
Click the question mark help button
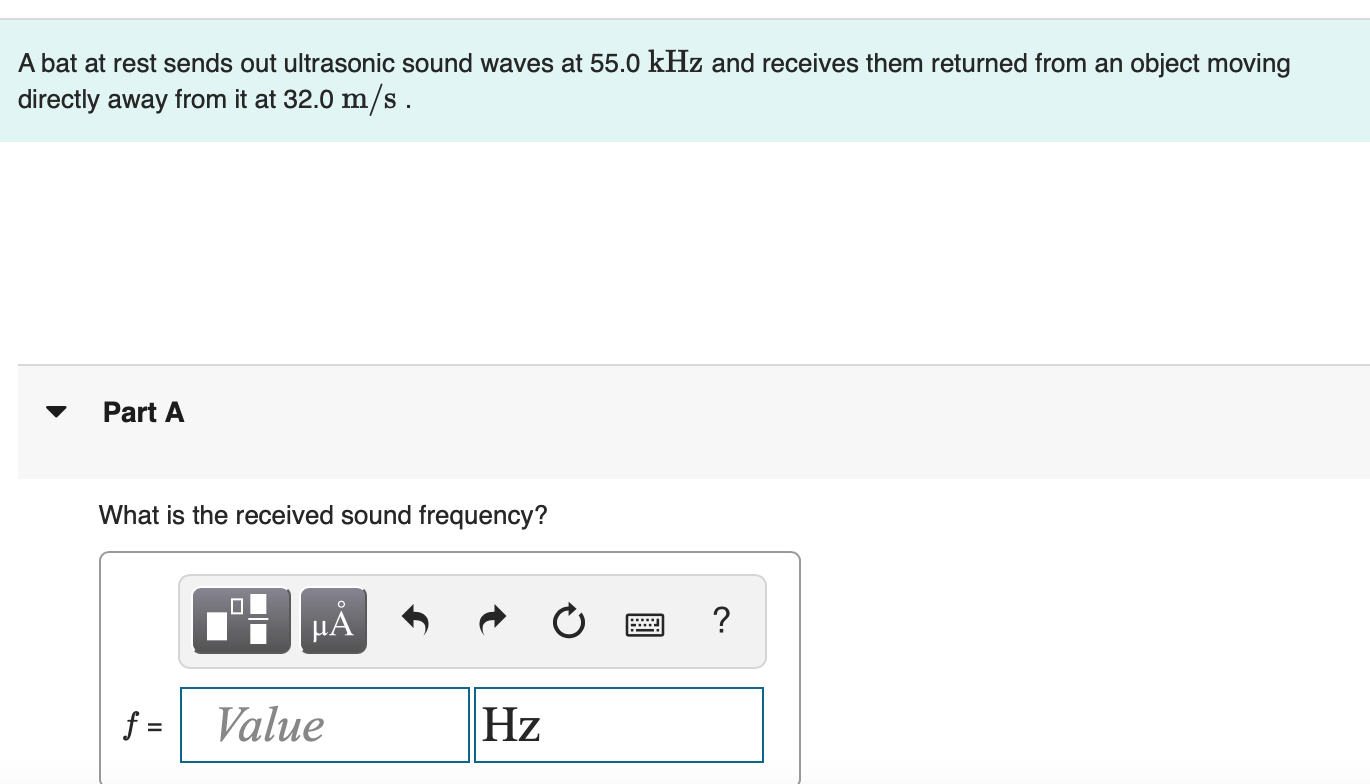point(722,621)
